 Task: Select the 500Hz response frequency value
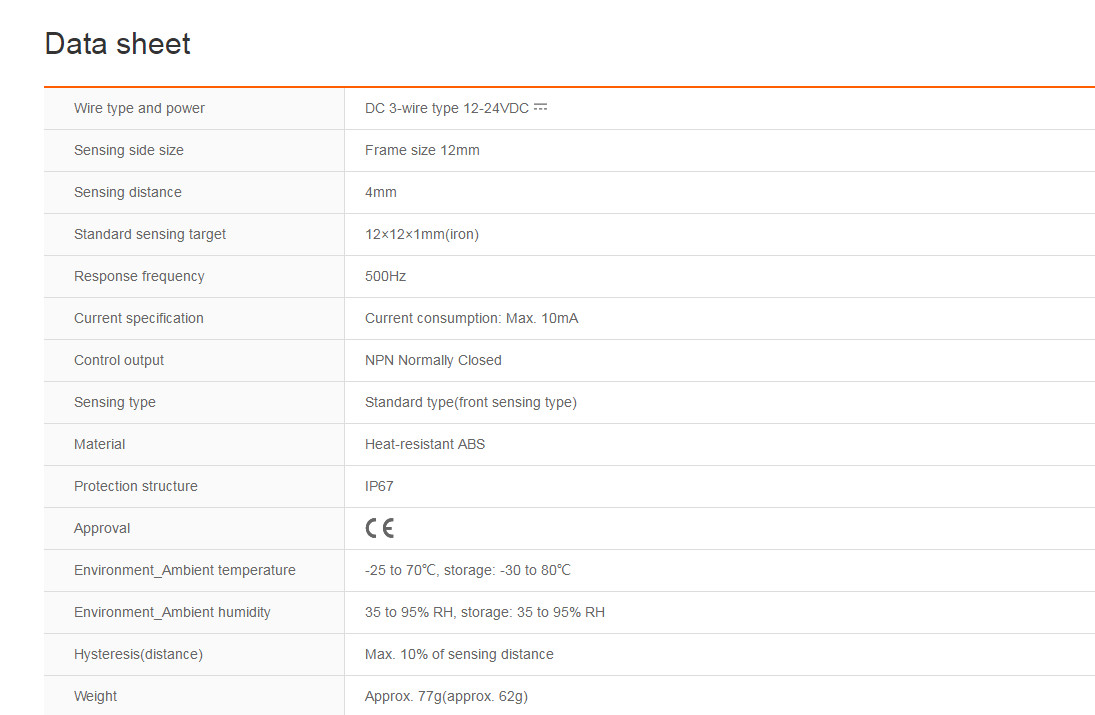coord(385,276)
